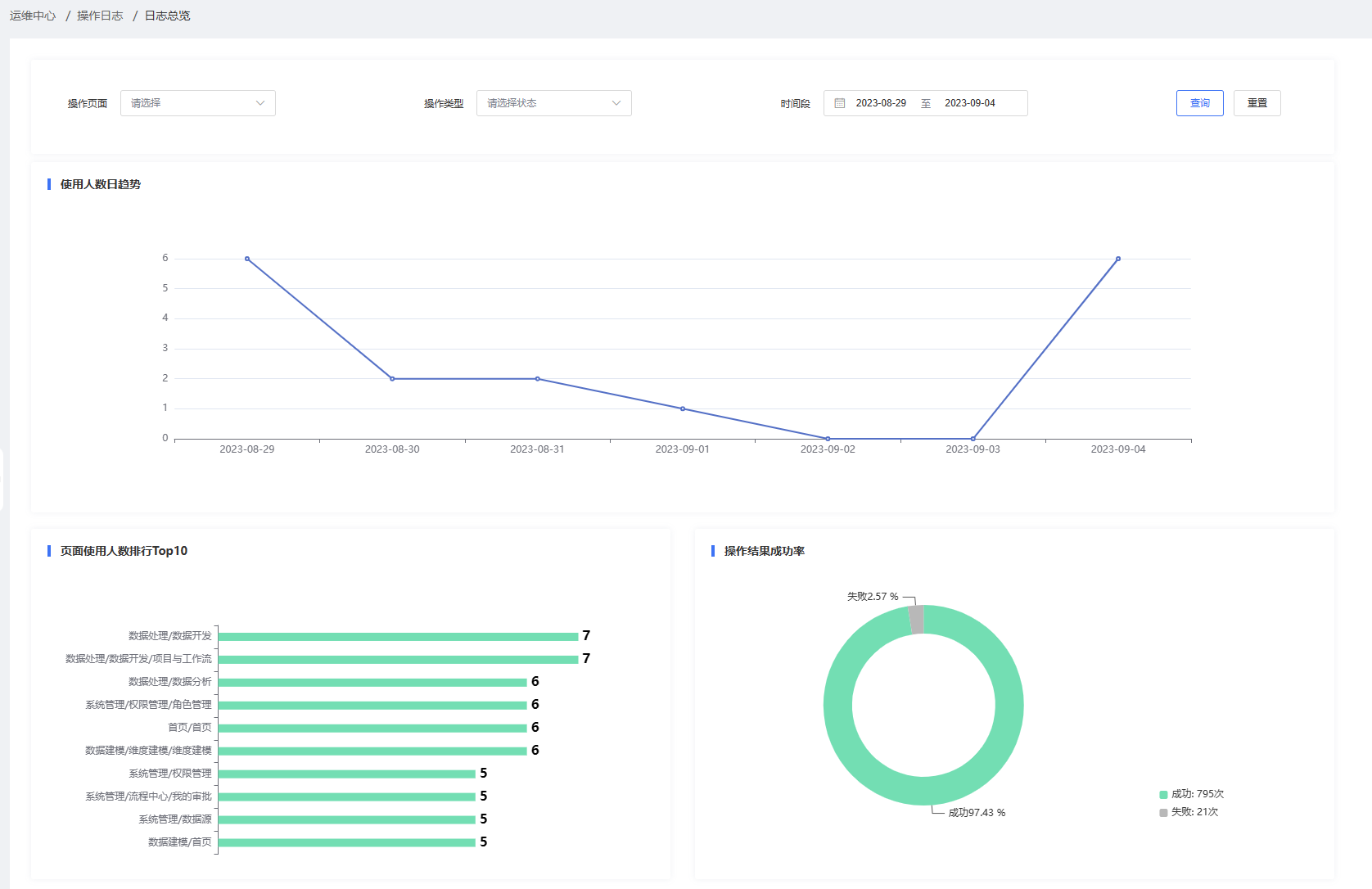Expand the 操作类型 status dropdown
Viewport: 1372px width, 889px height.
pos(554,103)
